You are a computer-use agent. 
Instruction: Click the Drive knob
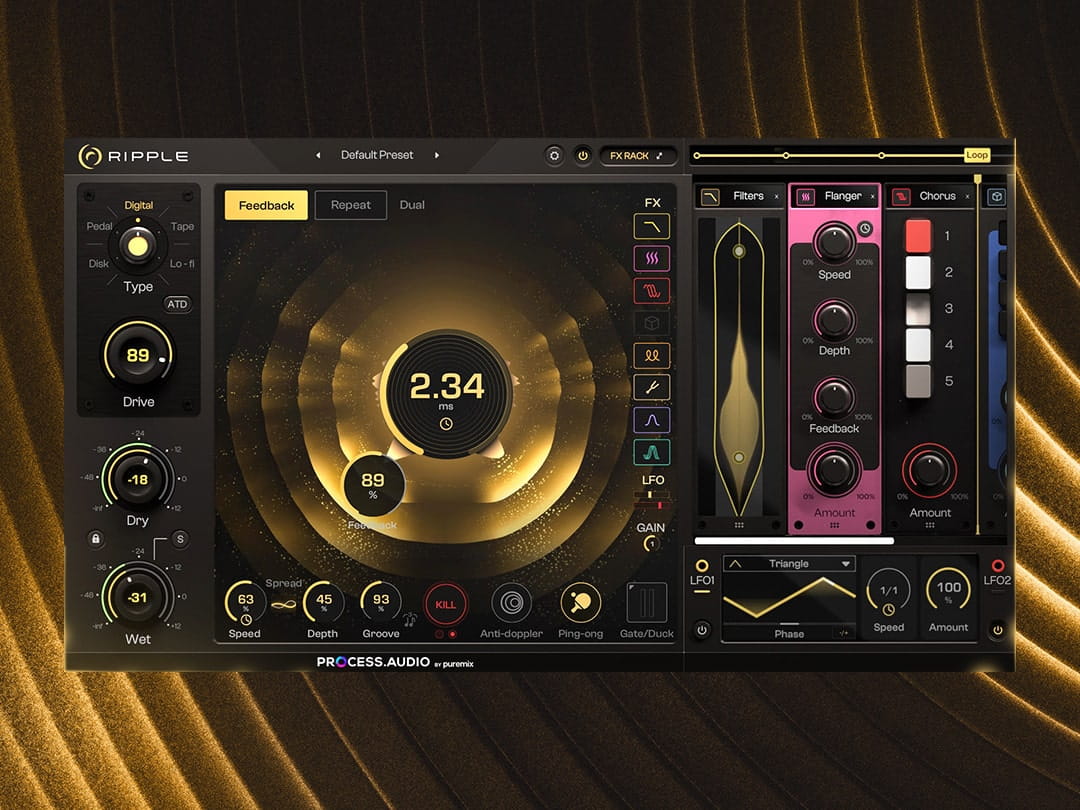pos(138,355)
